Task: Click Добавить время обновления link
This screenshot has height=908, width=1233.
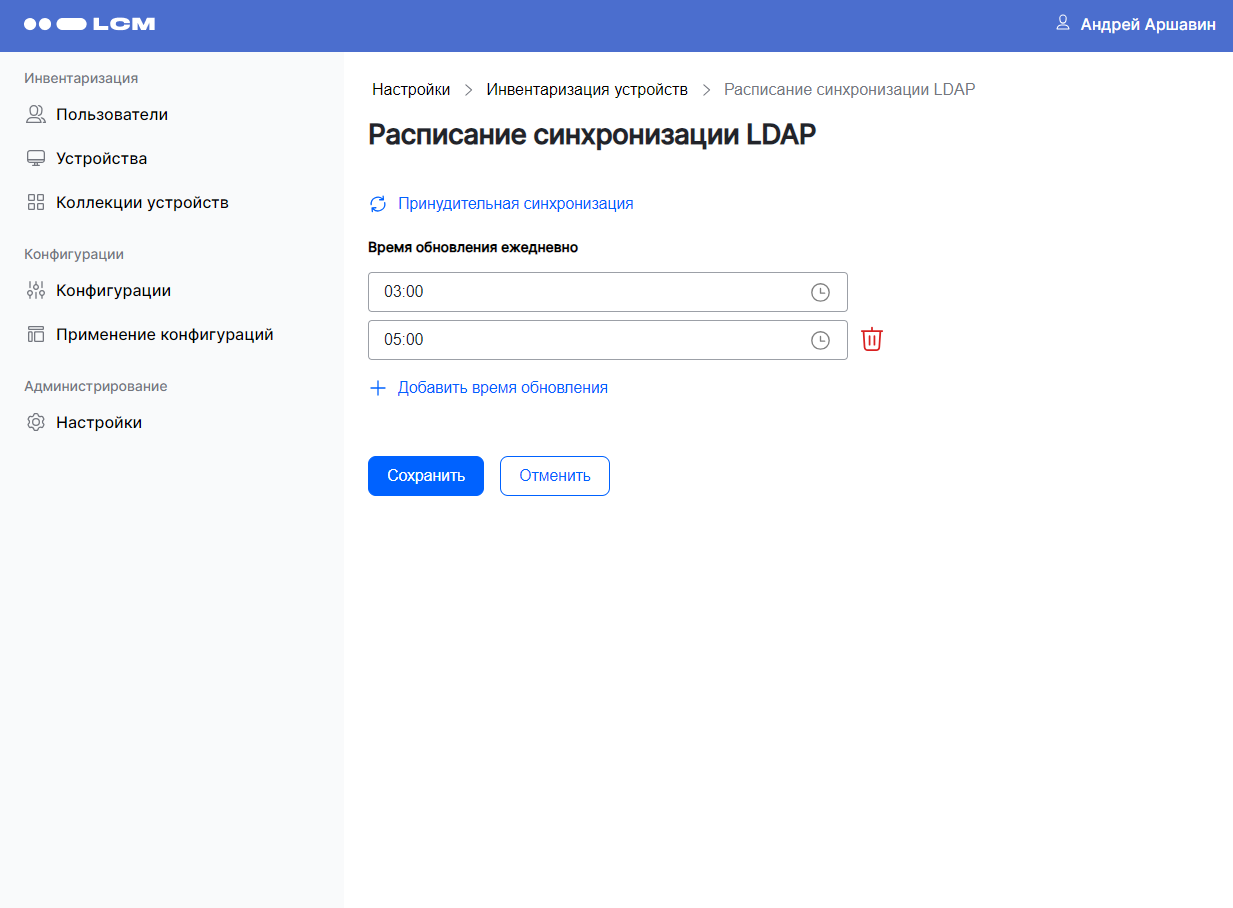Action: (x=503, y=387)
